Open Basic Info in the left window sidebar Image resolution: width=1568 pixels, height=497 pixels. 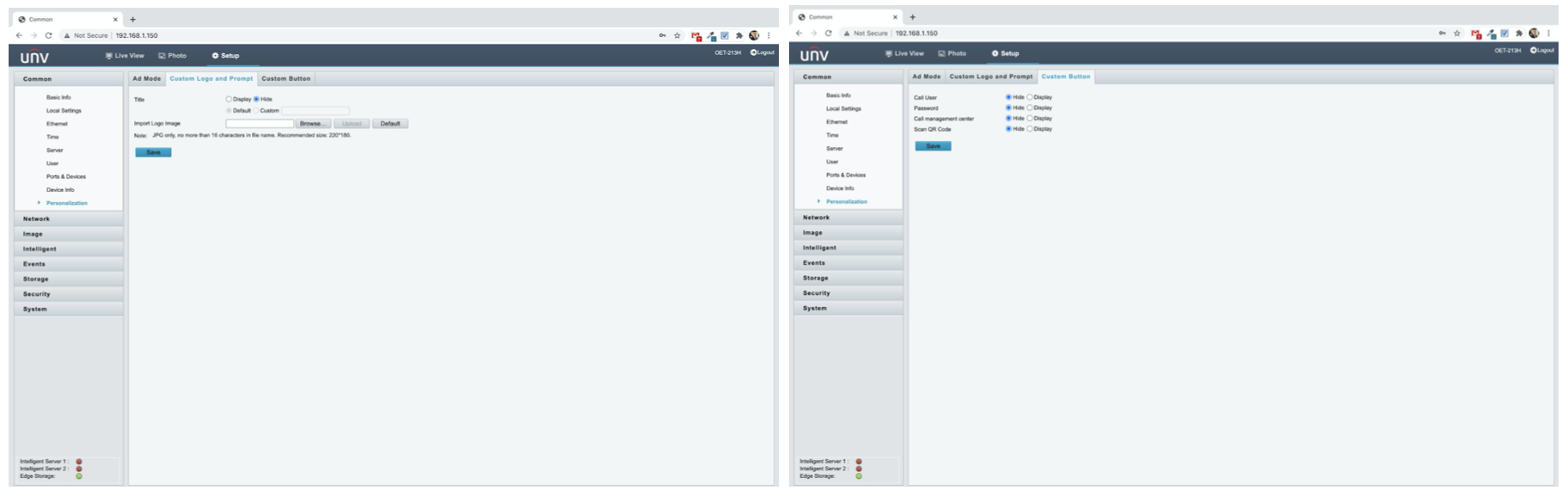click(58, 97)
